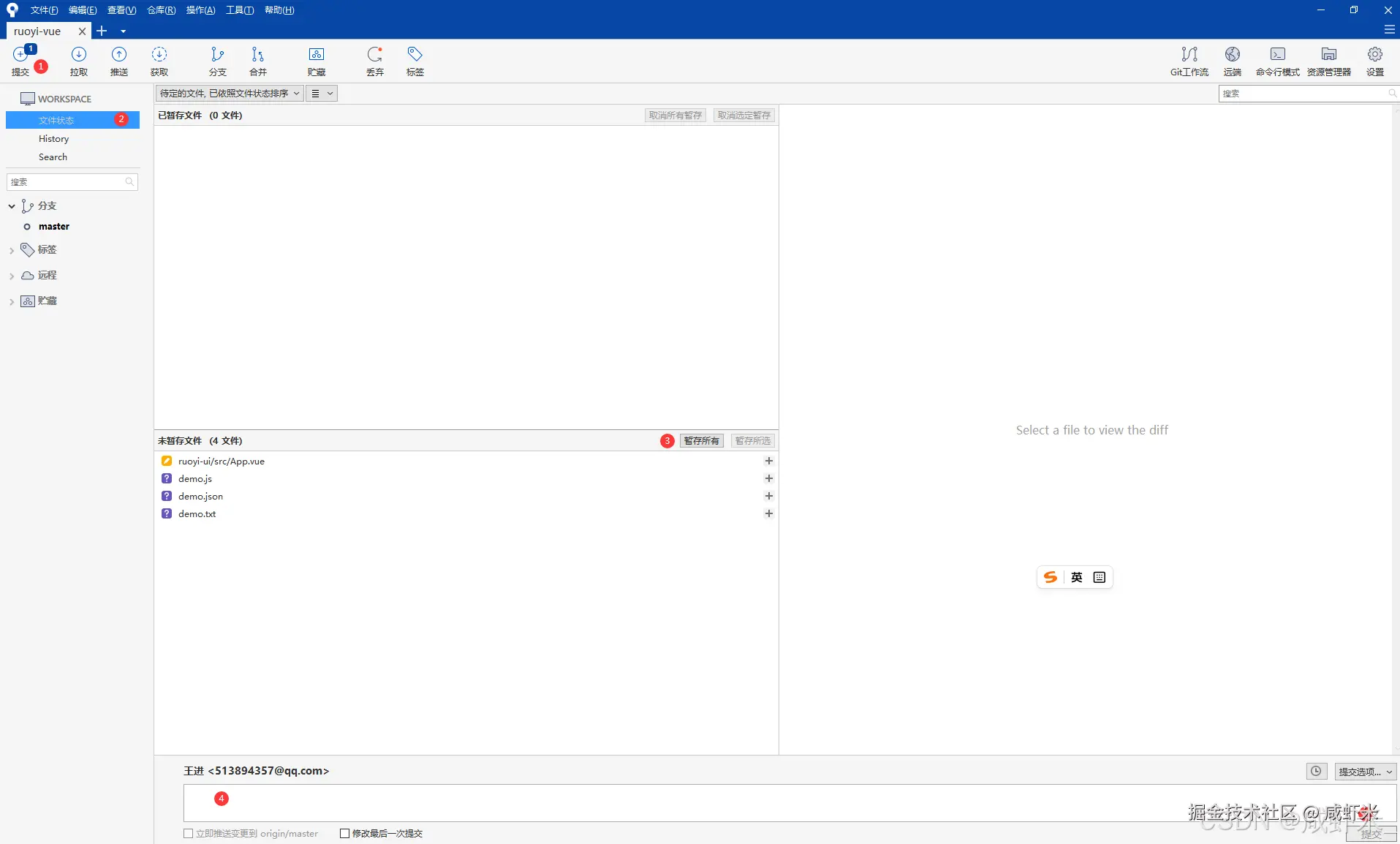The image size is (1400, 844).
Task: Fetch from remote using 获取 icon
Action: point(159,61)
